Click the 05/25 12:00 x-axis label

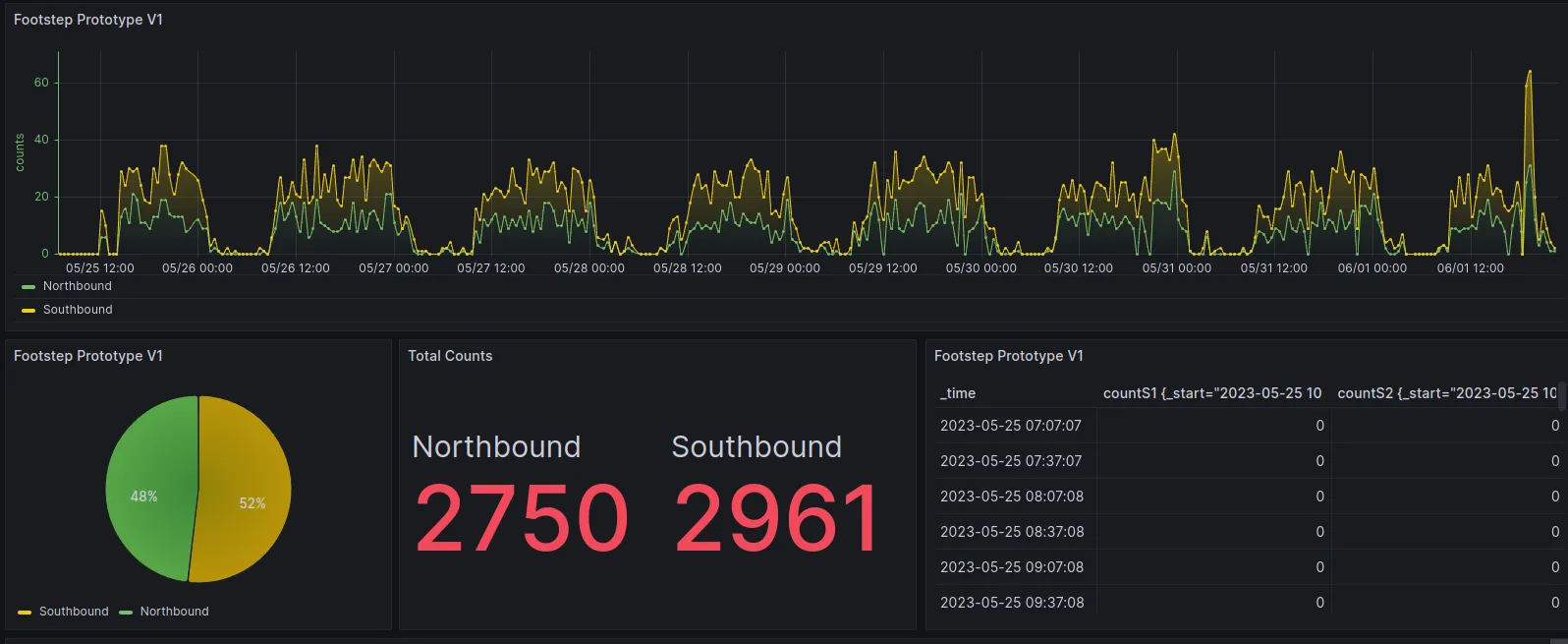[100, 268]
